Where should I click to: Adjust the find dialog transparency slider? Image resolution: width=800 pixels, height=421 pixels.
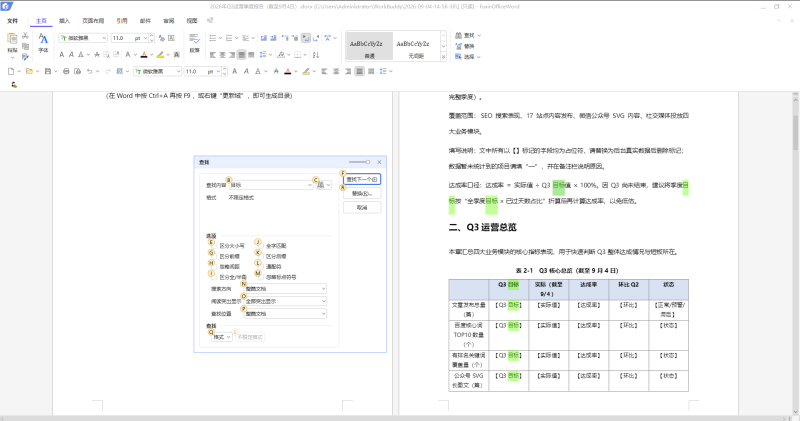360,162
